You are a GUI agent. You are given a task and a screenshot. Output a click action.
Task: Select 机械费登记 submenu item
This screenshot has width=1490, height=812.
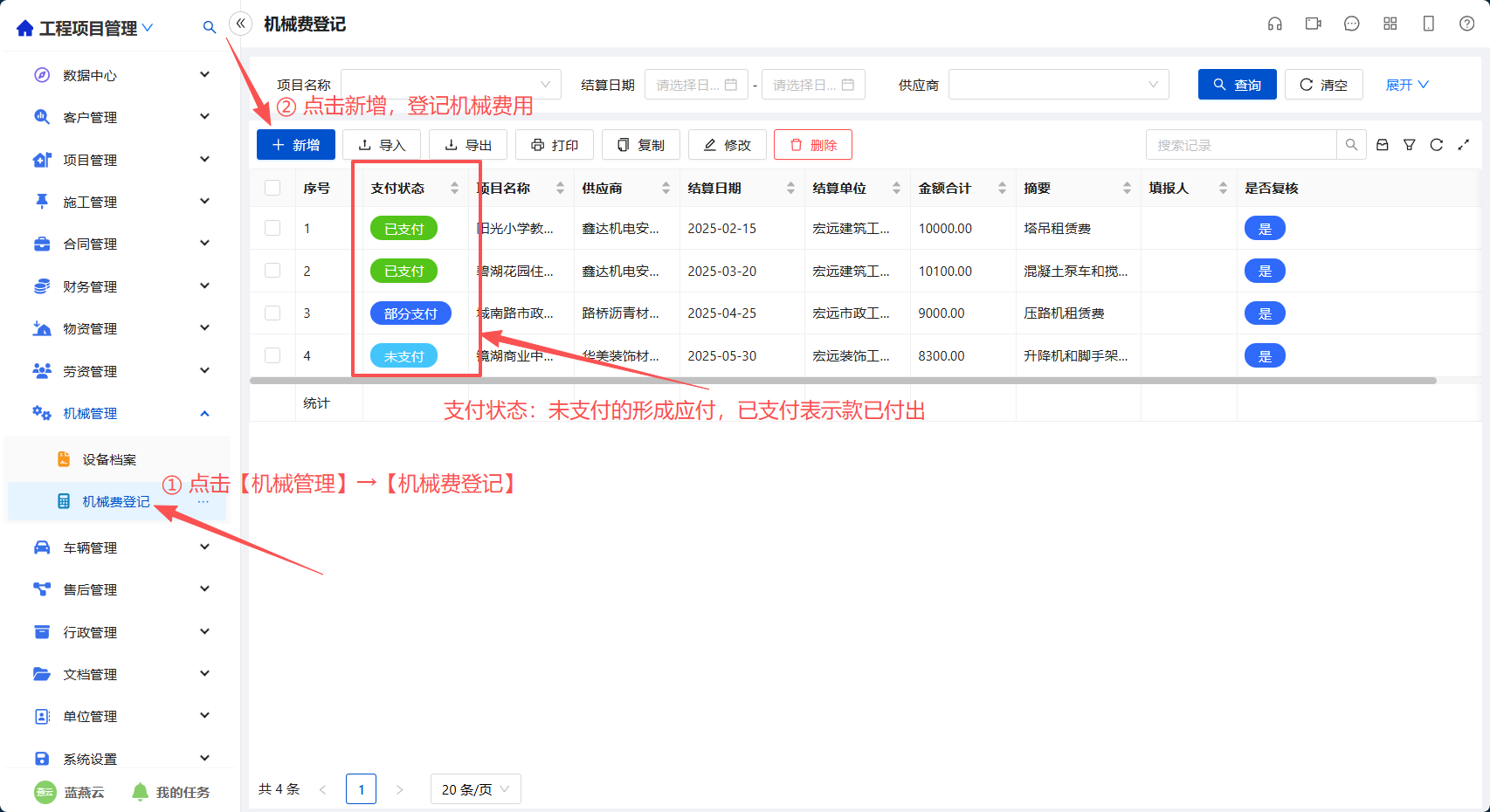click(116, 502)
